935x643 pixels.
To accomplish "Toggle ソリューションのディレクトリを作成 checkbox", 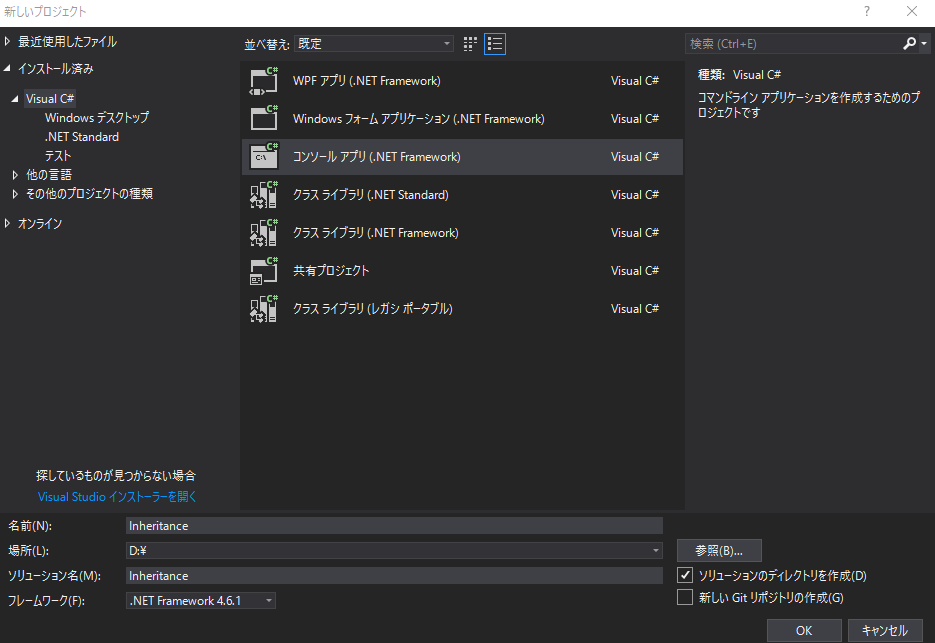I will pyautogui.click(x=685, y=575).
